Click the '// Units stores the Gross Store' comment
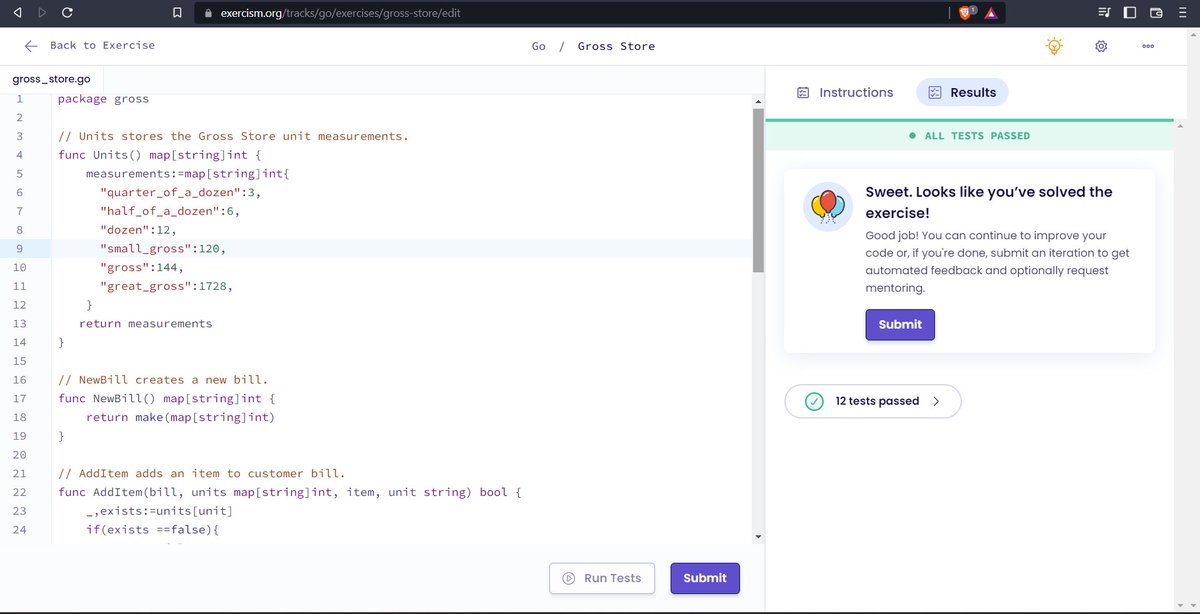1200x614 pixels. click(233, 136)
